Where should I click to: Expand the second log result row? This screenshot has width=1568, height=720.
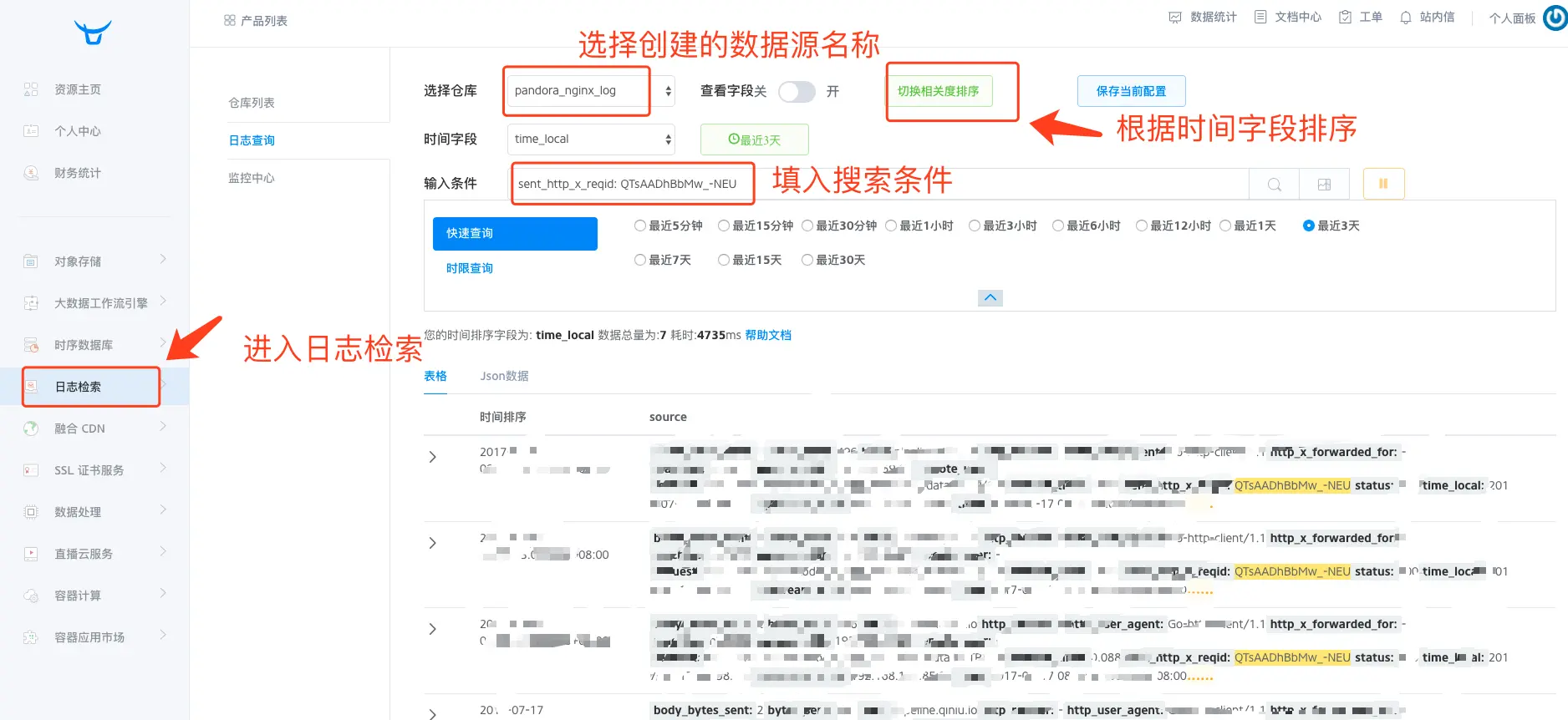(432, 543)
